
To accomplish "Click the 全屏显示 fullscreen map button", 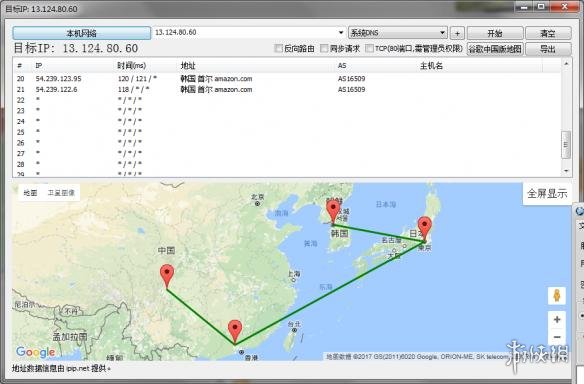I will (547, 193).
